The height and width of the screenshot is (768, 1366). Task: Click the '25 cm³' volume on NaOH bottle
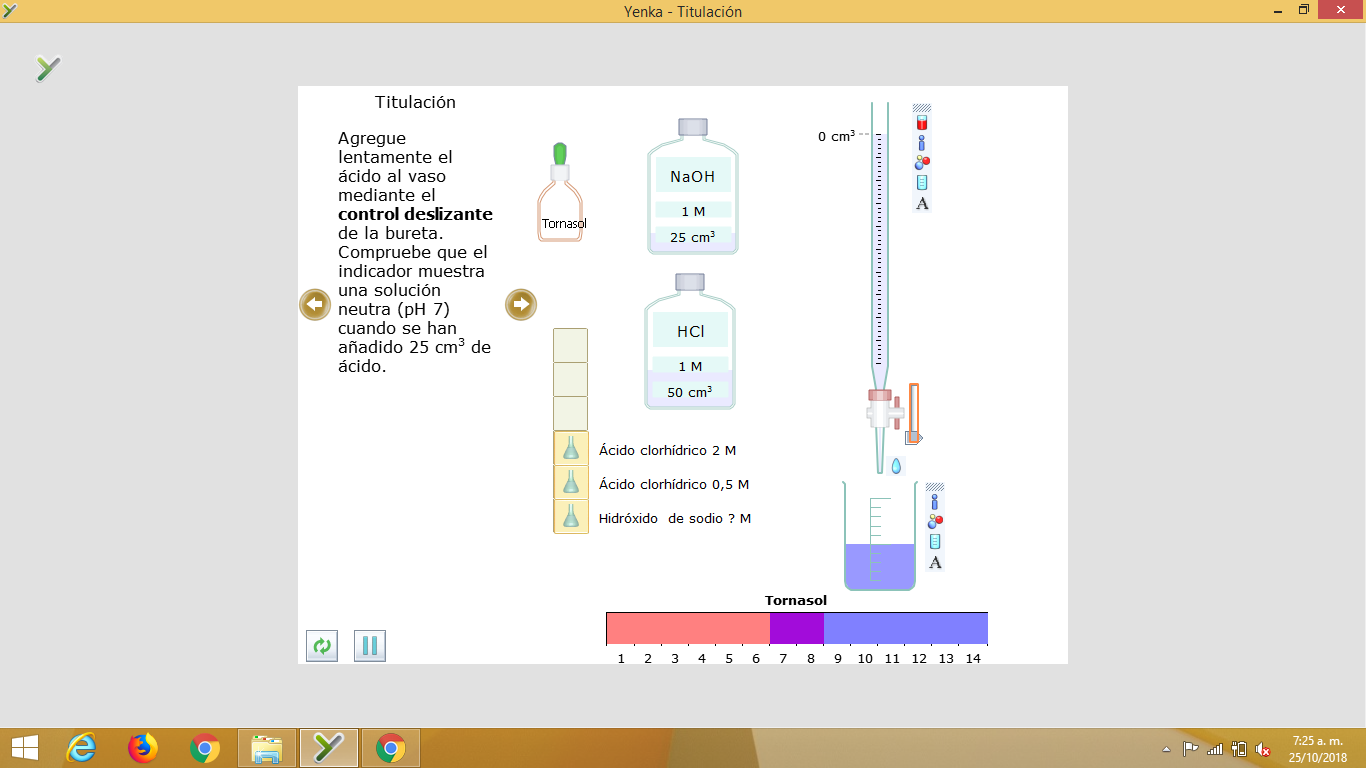692,237
